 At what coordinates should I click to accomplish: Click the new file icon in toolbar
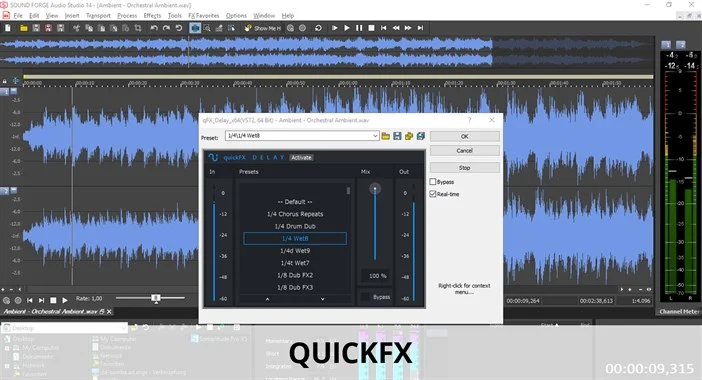tap(8, 28)
